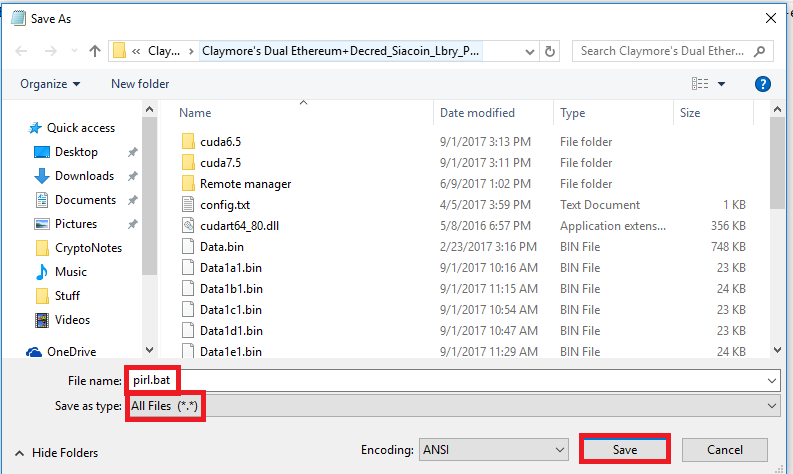Select the Data1c1.bin file
Screen dimensions: 793x474
pos(231,310)
